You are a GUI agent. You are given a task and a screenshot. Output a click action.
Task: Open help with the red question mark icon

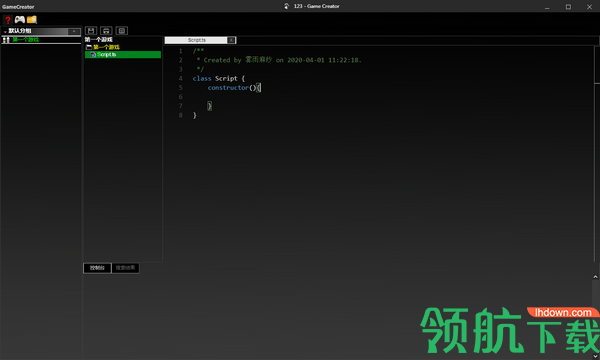(x=8, y=20)
